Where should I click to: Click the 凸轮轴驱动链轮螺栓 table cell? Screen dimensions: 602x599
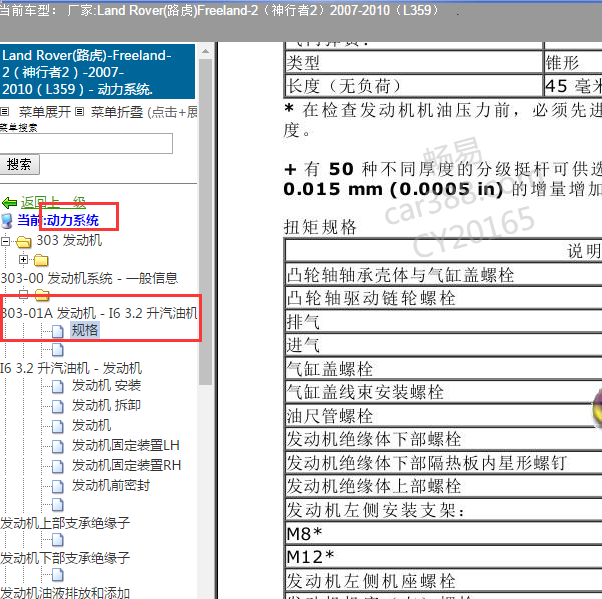(x=443, y=298)
